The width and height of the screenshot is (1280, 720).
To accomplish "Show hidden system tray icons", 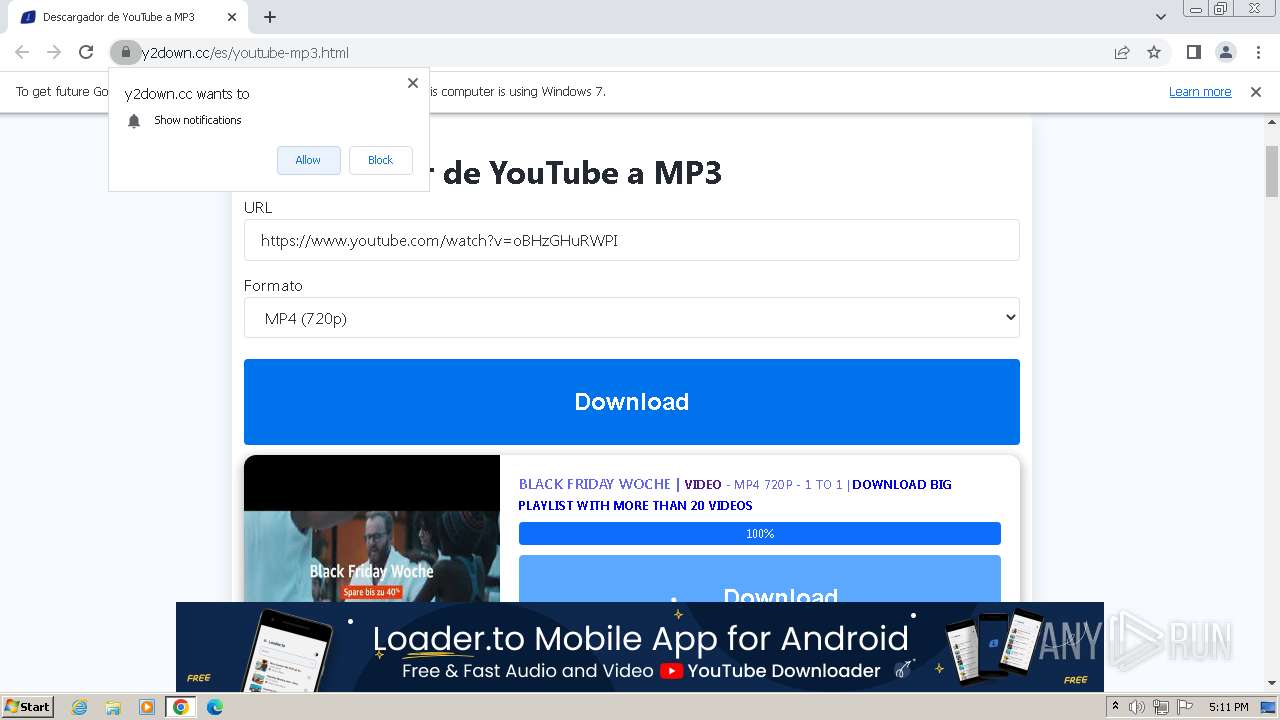I will 1115,707.
